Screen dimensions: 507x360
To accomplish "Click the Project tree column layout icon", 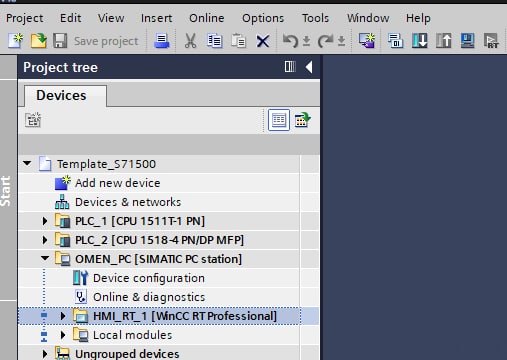I will pyautogui.click(x=290, y=67).
